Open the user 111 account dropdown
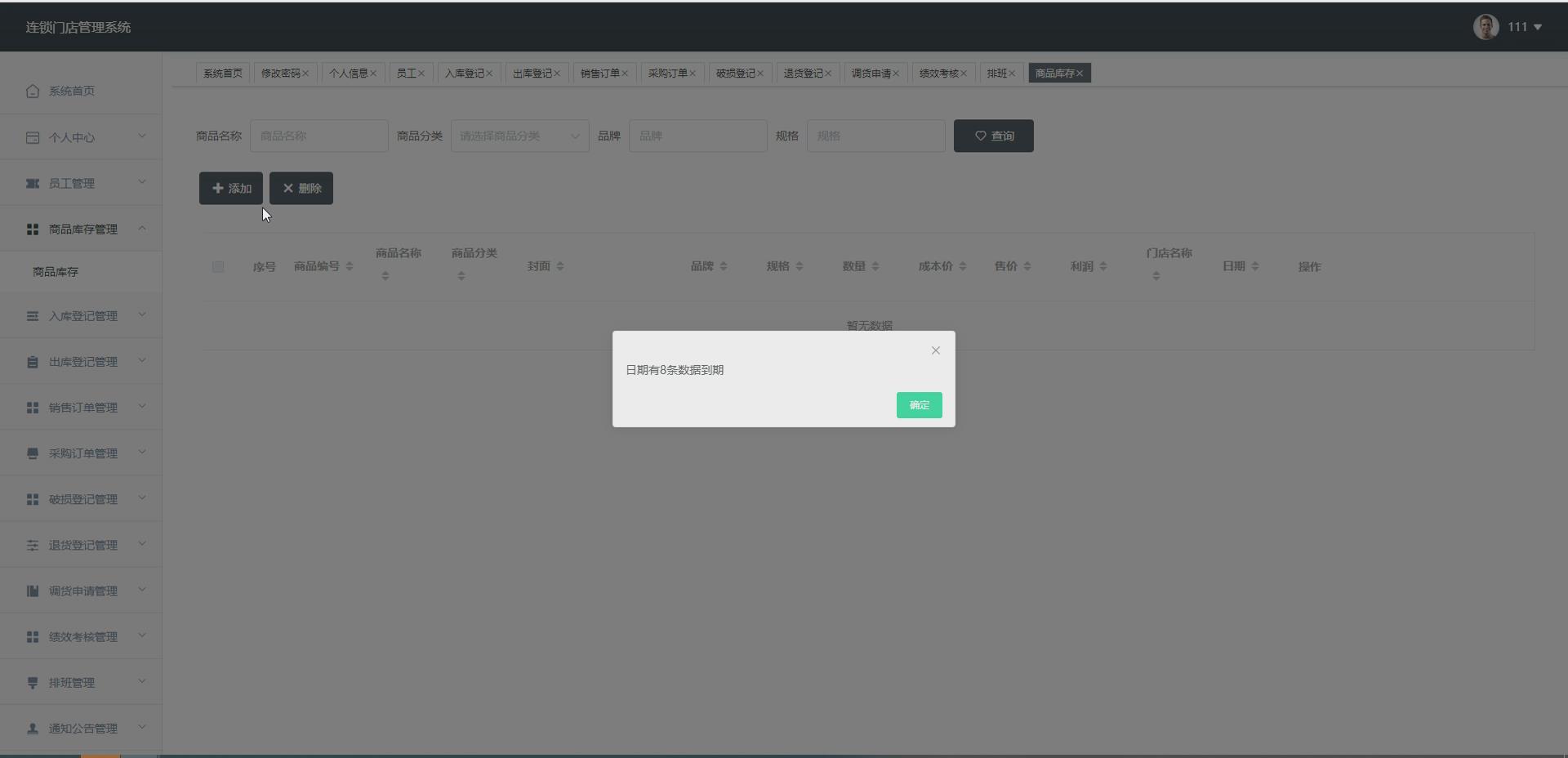The height and width of the screenshot is (758, 1568). point(1524,27)
